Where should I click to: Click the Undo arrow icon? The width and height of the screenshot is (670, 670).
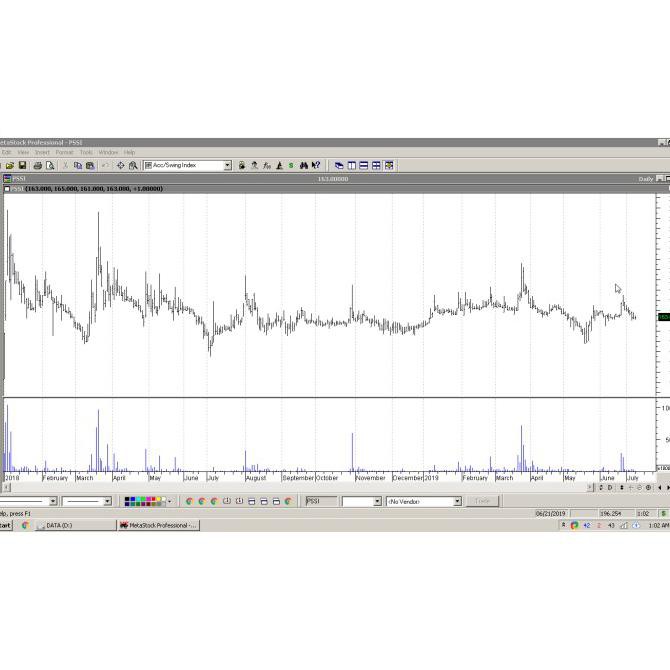tap(105, 165)
